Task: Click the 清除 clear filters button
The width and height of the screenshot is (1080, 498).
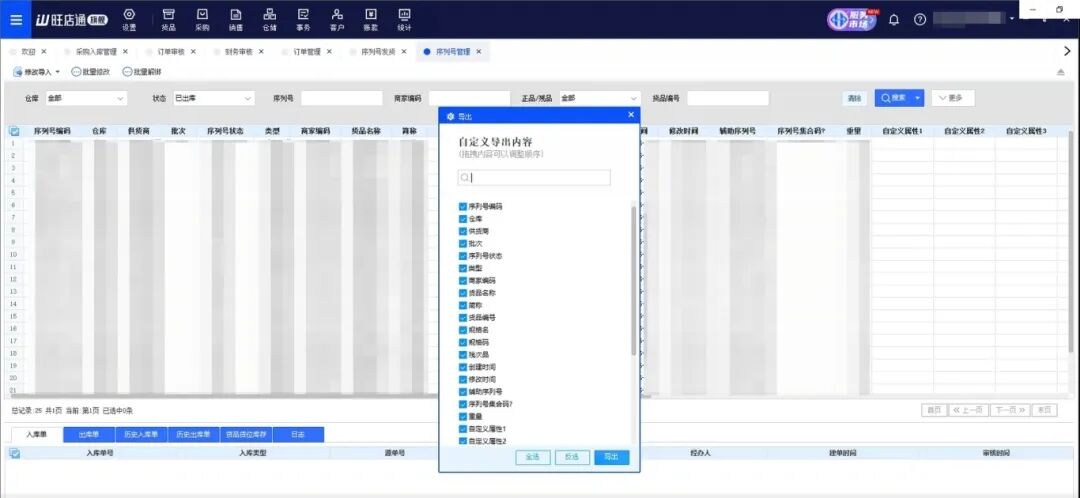Action: tap(854, 98)
